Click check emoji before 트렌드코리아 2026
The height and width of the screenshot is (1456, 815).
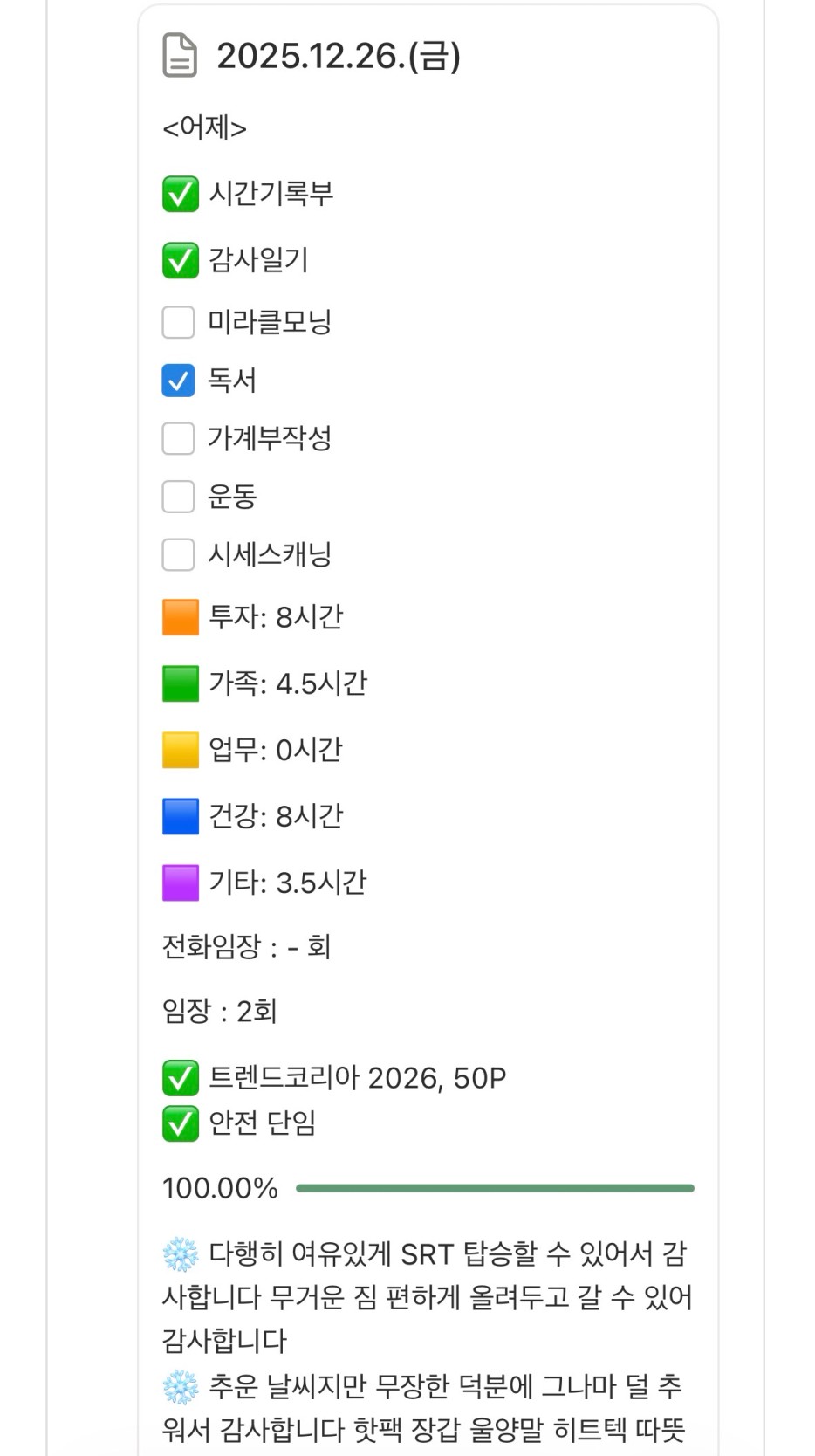181,1078
